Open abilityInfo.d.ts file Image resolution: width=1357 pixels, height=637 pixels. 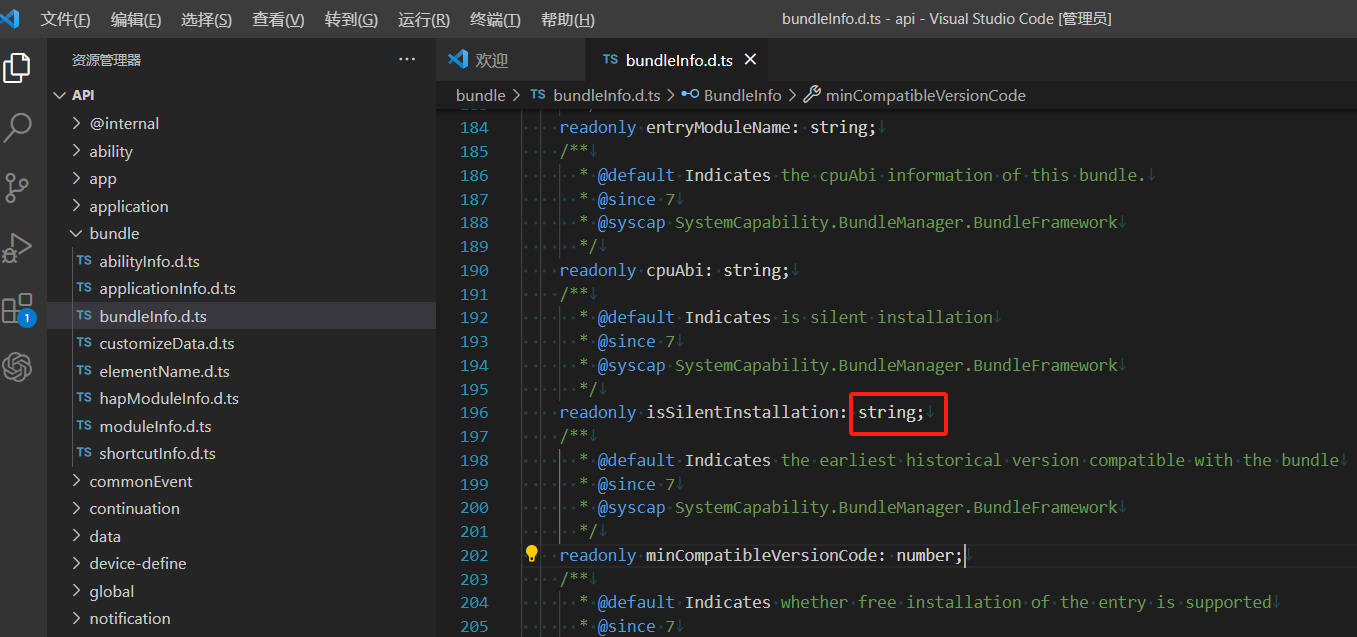tap(241, 261)
